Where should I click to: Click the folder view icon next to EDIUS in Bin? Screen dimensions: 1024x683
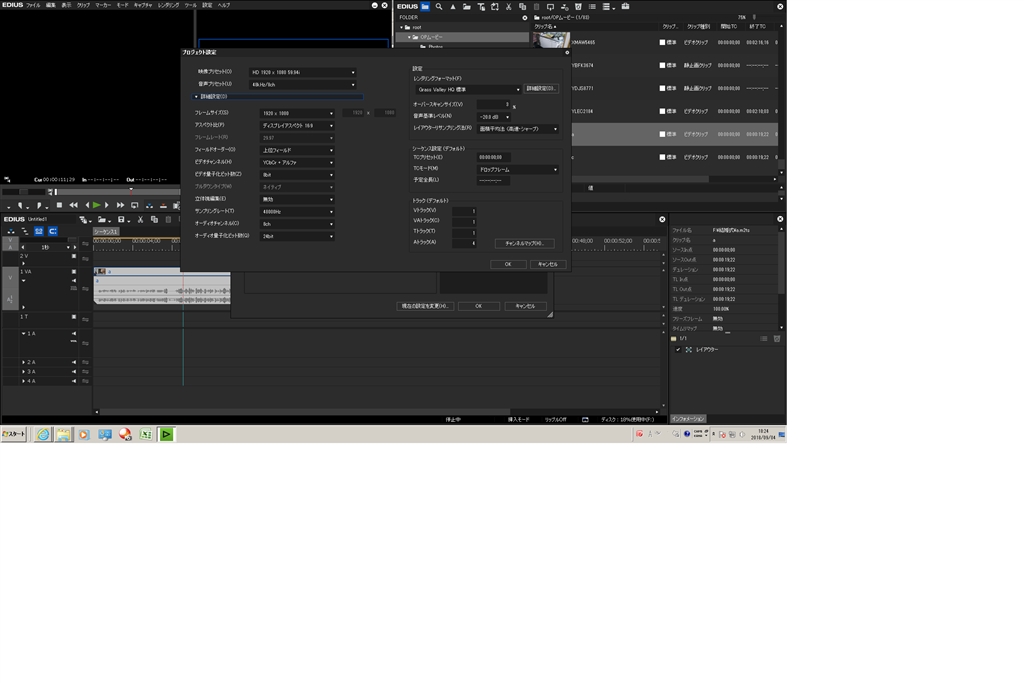click(425, 7)
